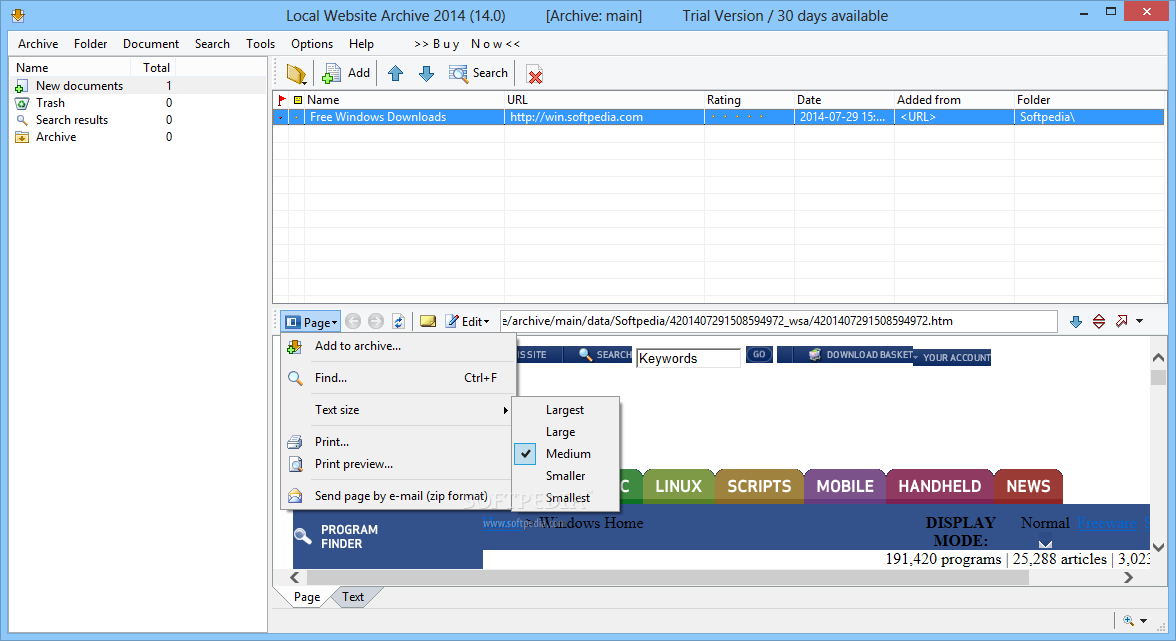Sort by the Folder column header

click(1089, 100)
